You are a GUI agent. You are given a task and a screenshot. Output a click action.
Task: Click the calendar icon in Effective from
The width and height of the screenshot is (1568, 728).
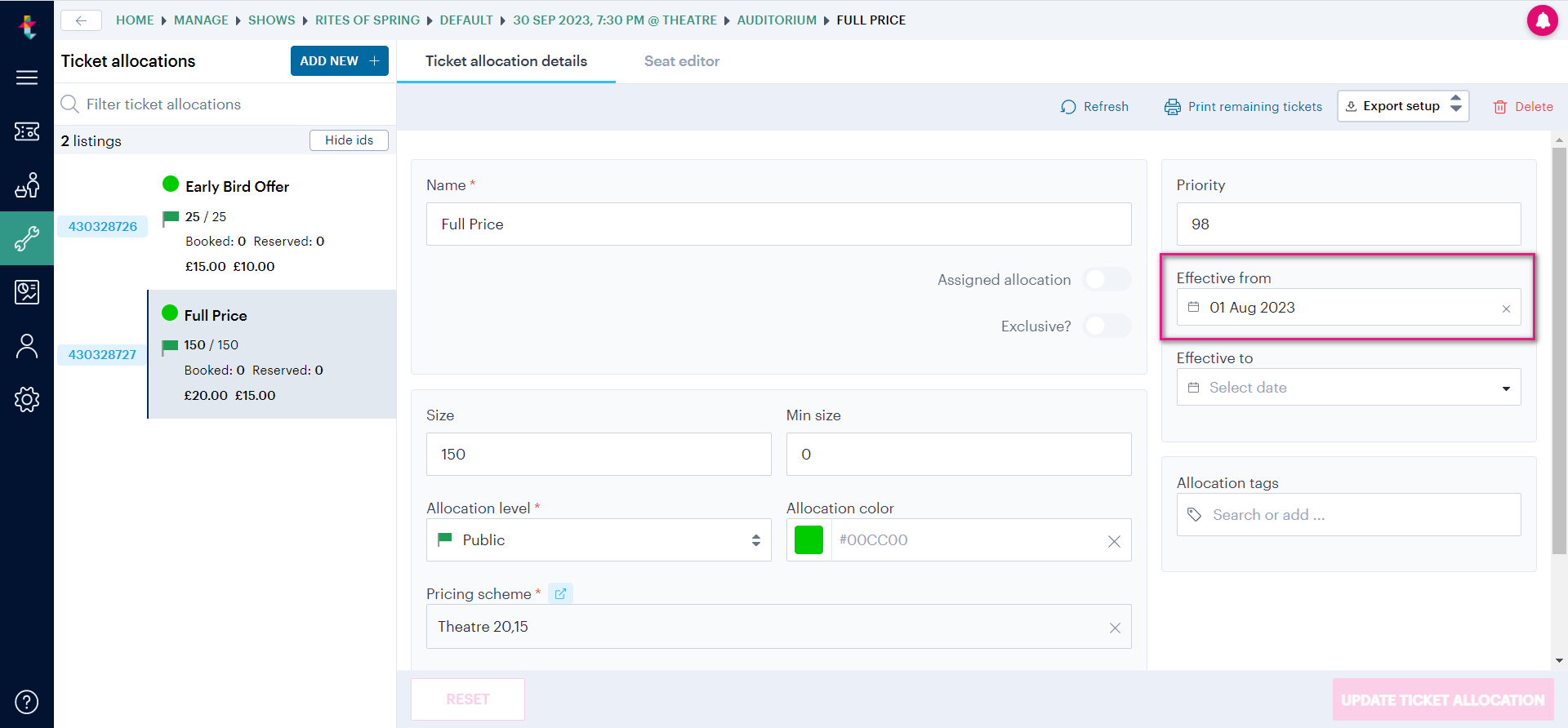pos(1193,307)
